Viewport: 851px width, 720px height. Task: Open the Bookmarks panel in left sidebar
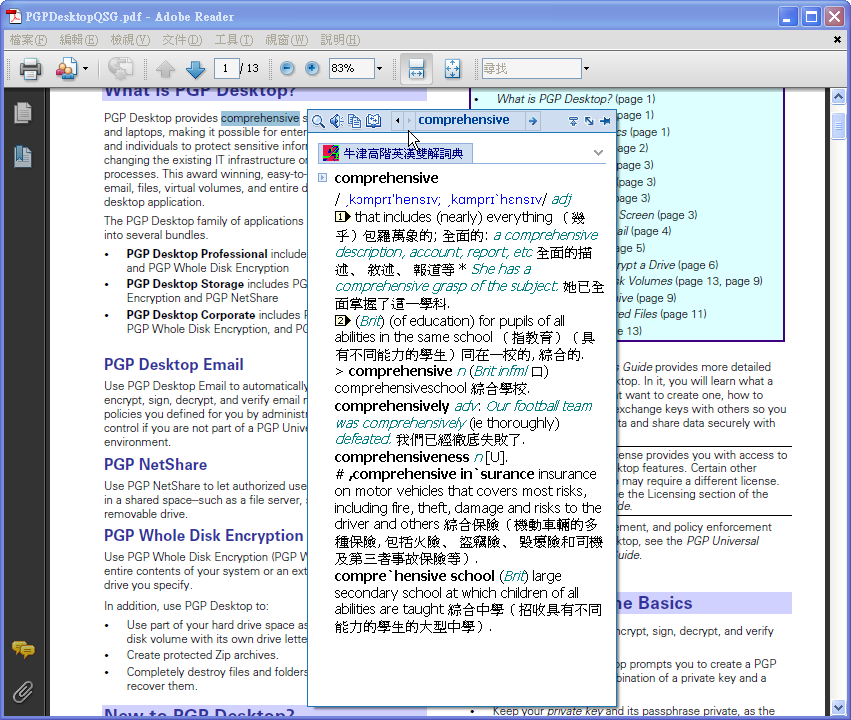[x=23, y=156]
